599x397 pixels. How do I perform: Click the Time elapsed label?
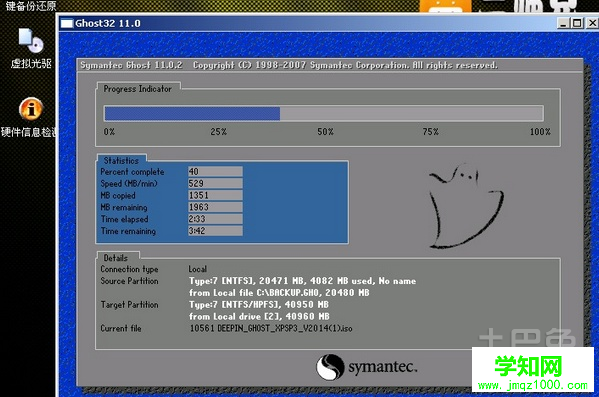click(124, 219)
